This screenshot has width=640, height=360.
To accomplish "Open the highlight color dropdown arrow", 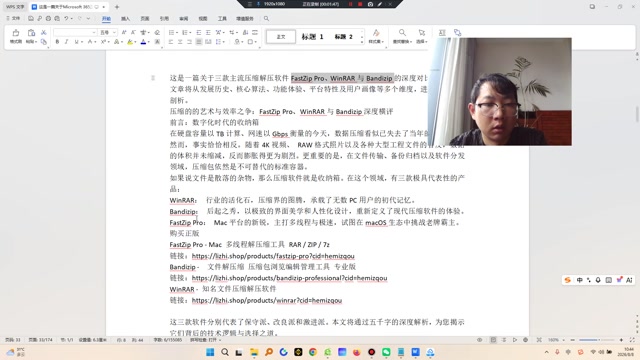I will (135, 42).
